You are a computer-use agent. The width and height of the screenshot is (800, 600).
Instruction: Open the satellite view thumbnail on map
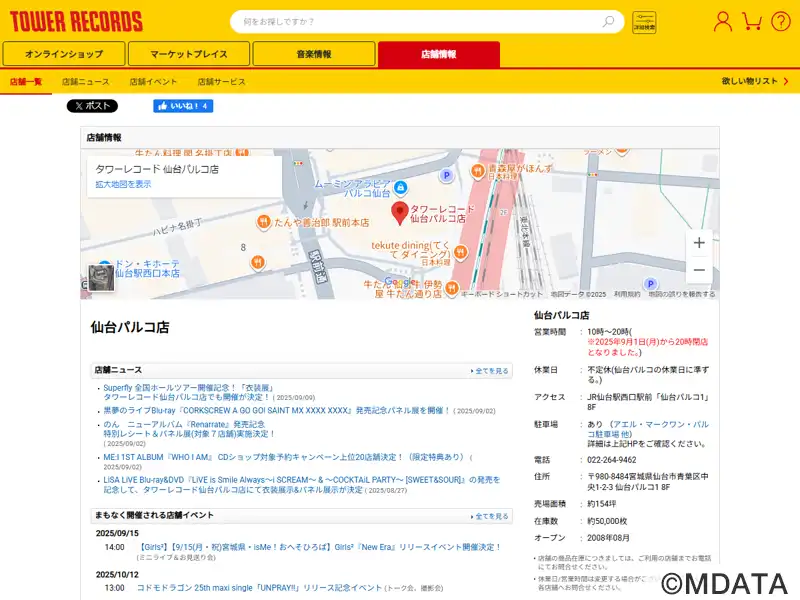coord(101,278)
